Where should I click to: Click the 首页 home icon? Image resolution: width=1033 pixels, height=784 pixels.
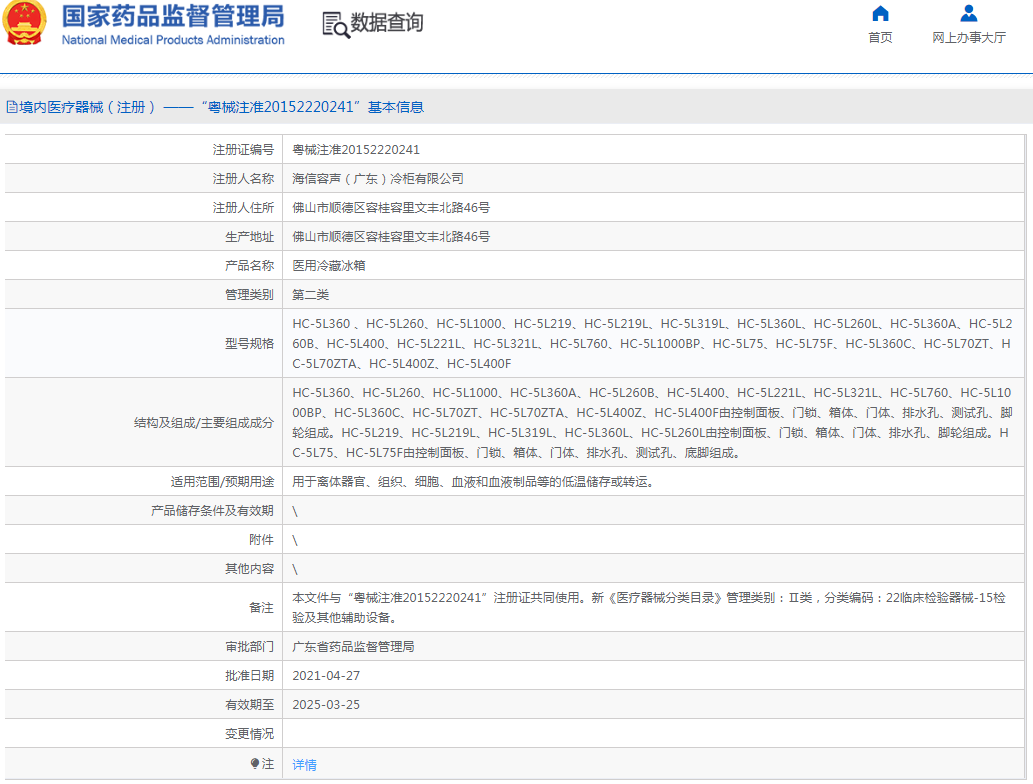click(x=880, y=14)
